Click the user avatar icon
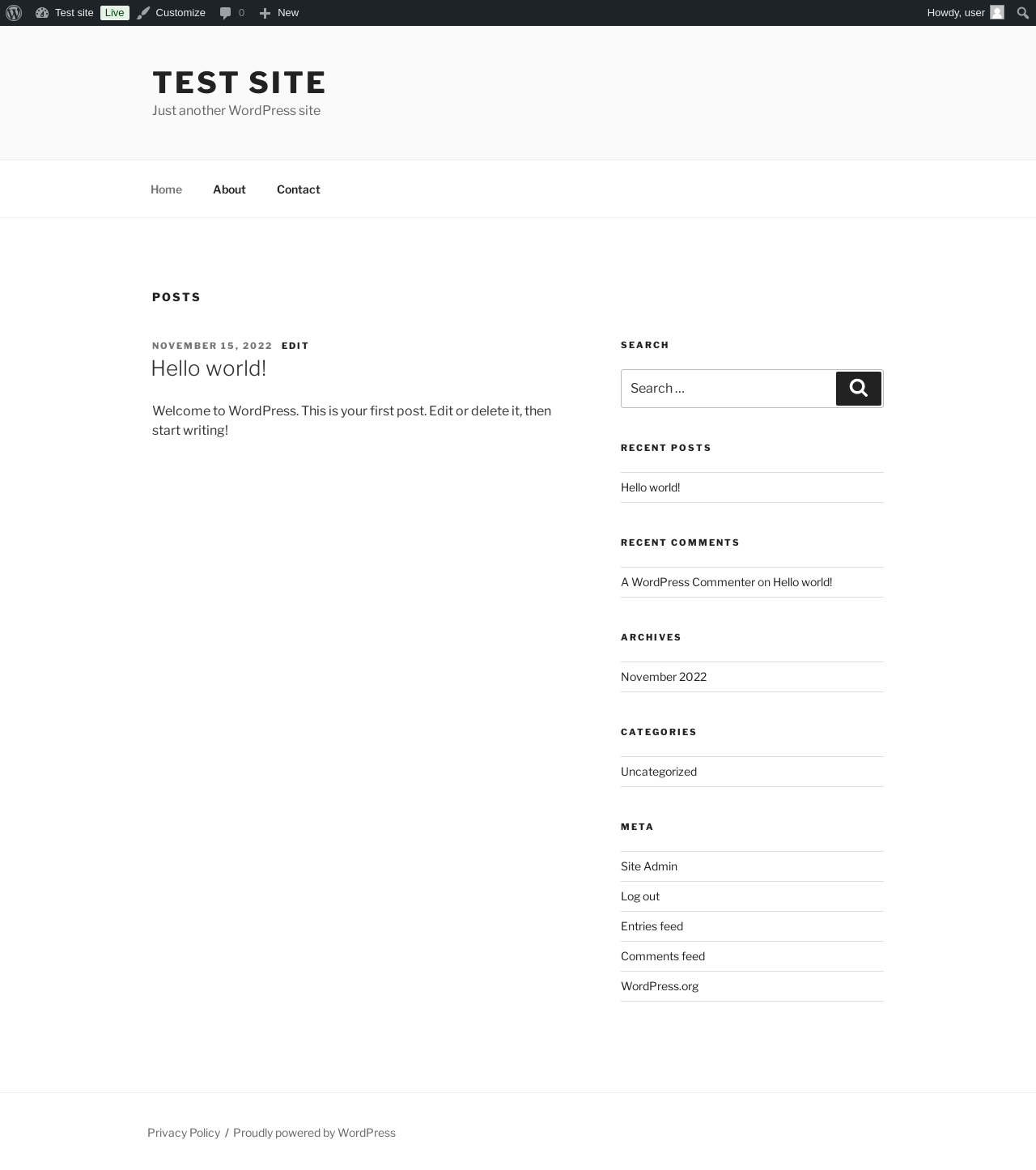The height and width of the screenshot is (1170, 1036). click(997, 13)
